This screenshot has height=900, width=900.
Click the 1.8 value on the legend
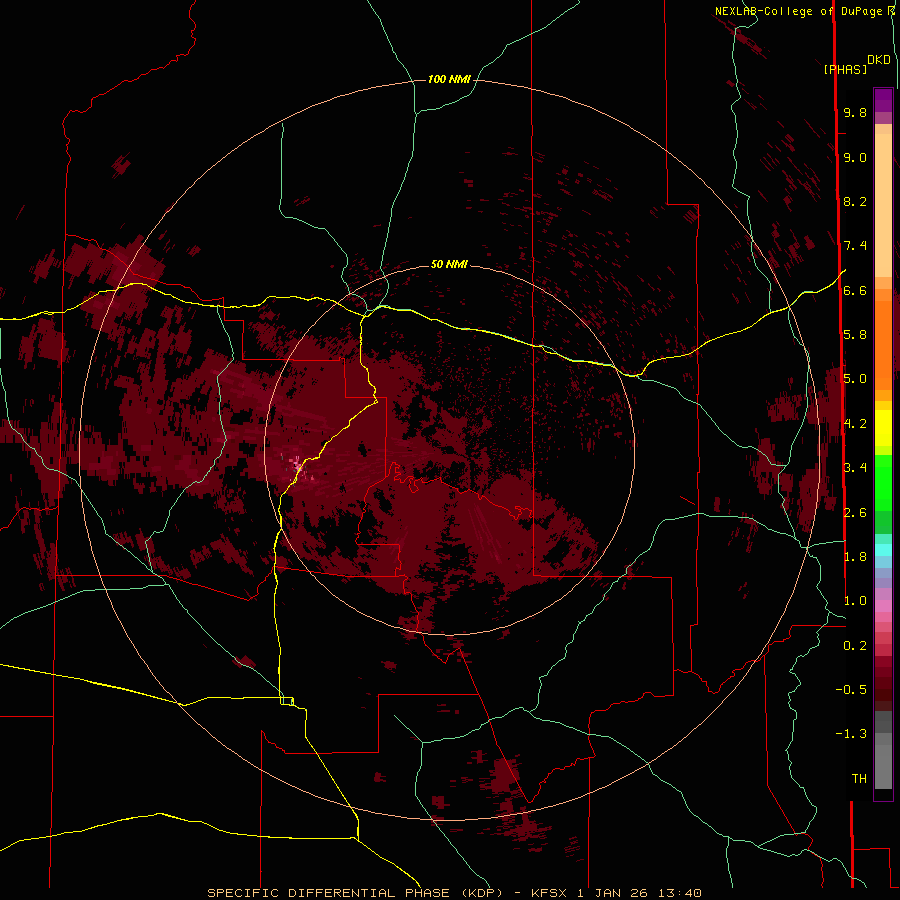pyautogui.click(x=855, y=557)
